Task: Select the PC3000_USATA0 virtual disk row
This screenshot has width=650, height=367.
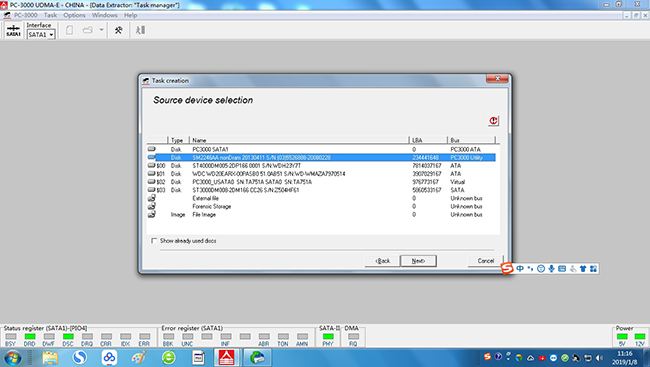Action: pyautogui.click(x=321, y=182)
